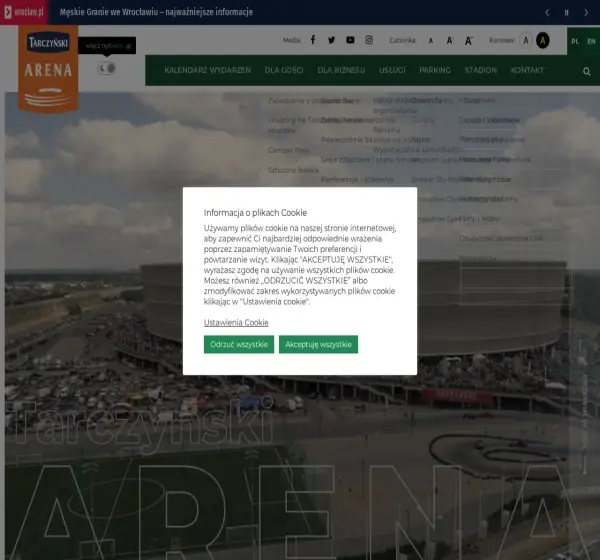Select Powierzchnie biurowe na wynajem entry
Screen dimensions: 600x560
pyautogui.click(x=376, y=140)
